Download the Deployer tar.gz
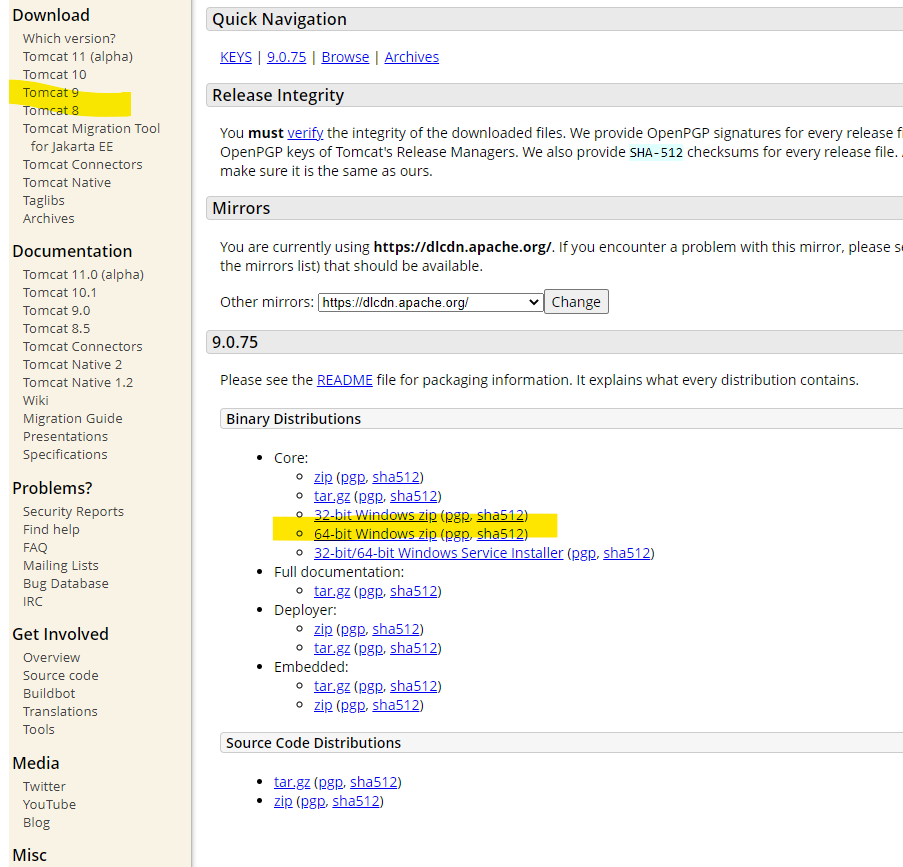The image size is (903, 867). 332,648
